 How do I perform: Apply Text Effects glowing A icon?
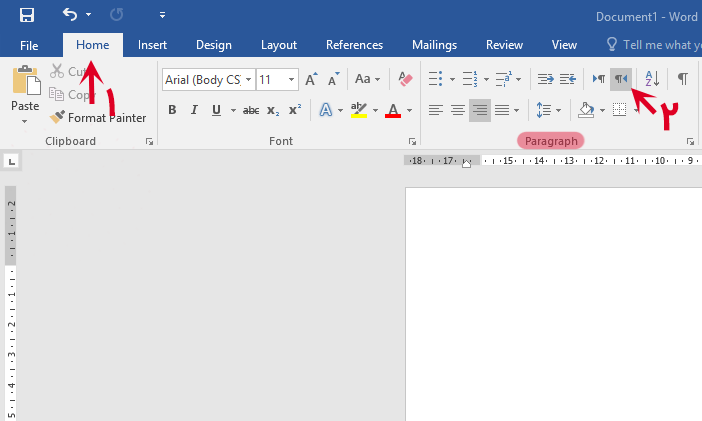326,110
